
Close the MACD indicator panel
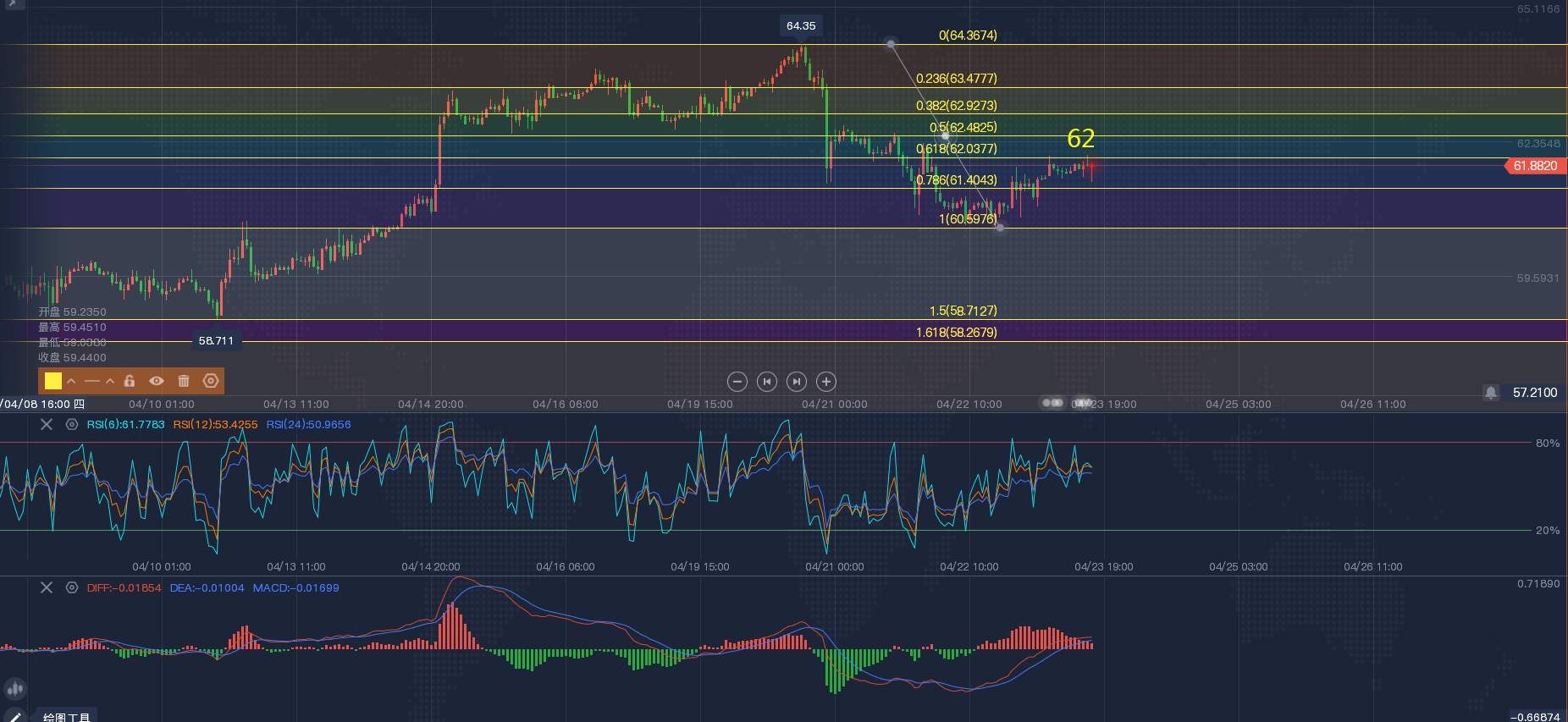click(47, 587)
